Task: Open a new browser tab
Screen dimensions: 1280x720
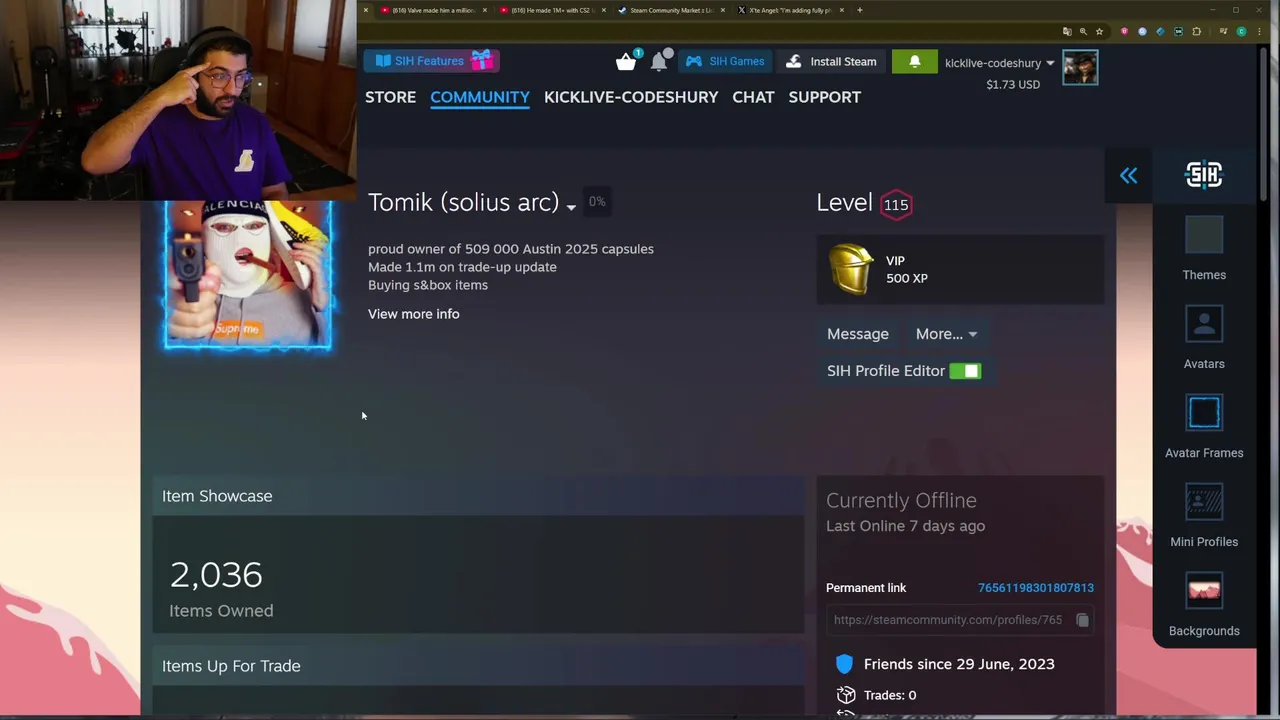Action: coord(860,10)
